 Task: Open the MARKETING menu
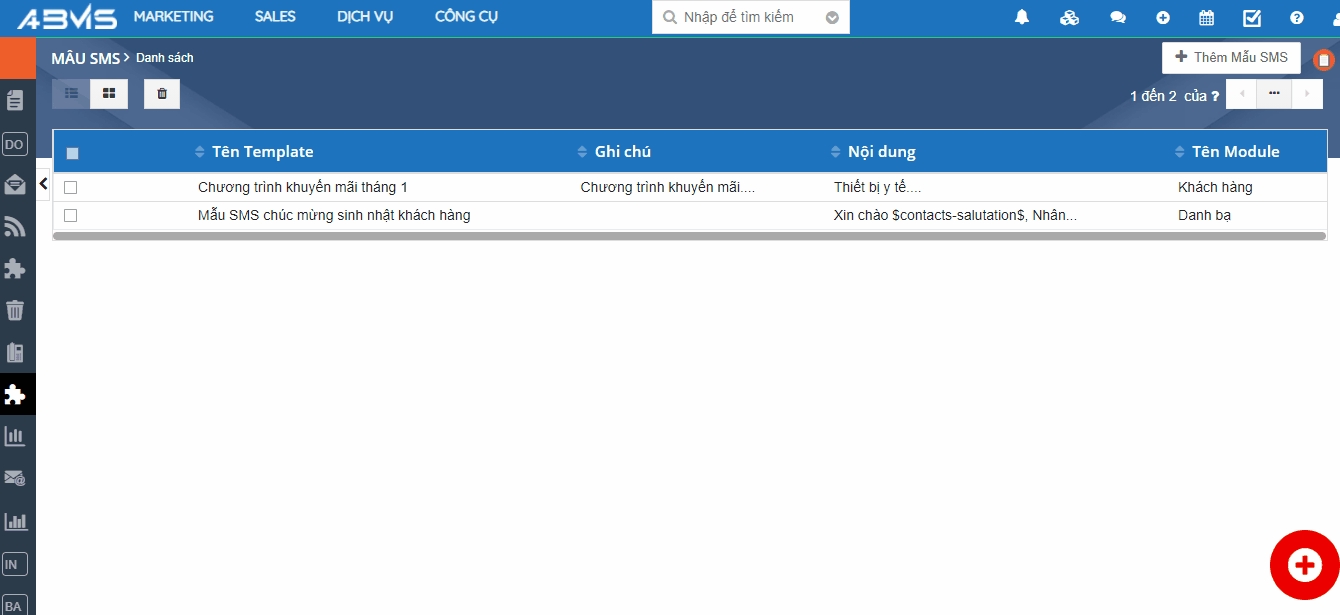(x=173, y=17)
